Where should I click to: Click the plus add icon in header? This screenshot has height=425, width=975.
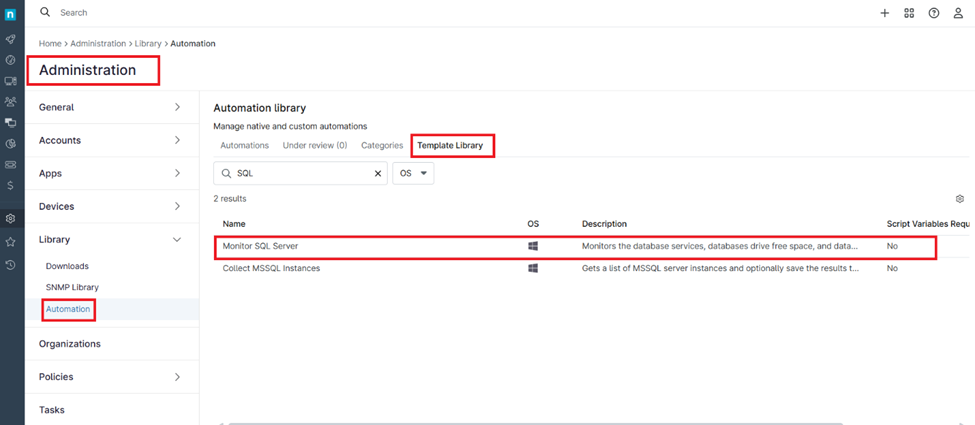[x=885, y=13]
